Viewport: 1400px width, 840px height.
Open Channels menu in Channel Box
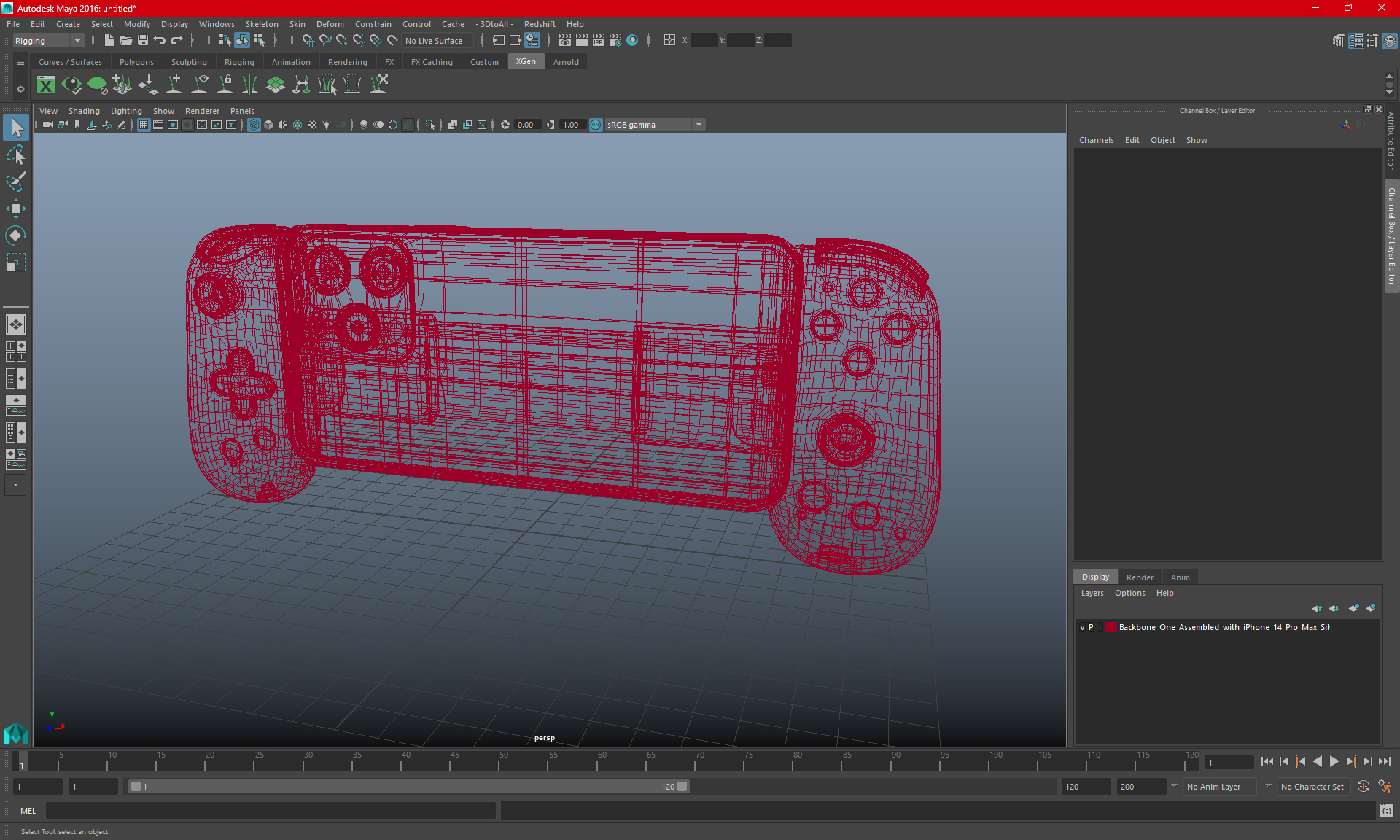1096,140
